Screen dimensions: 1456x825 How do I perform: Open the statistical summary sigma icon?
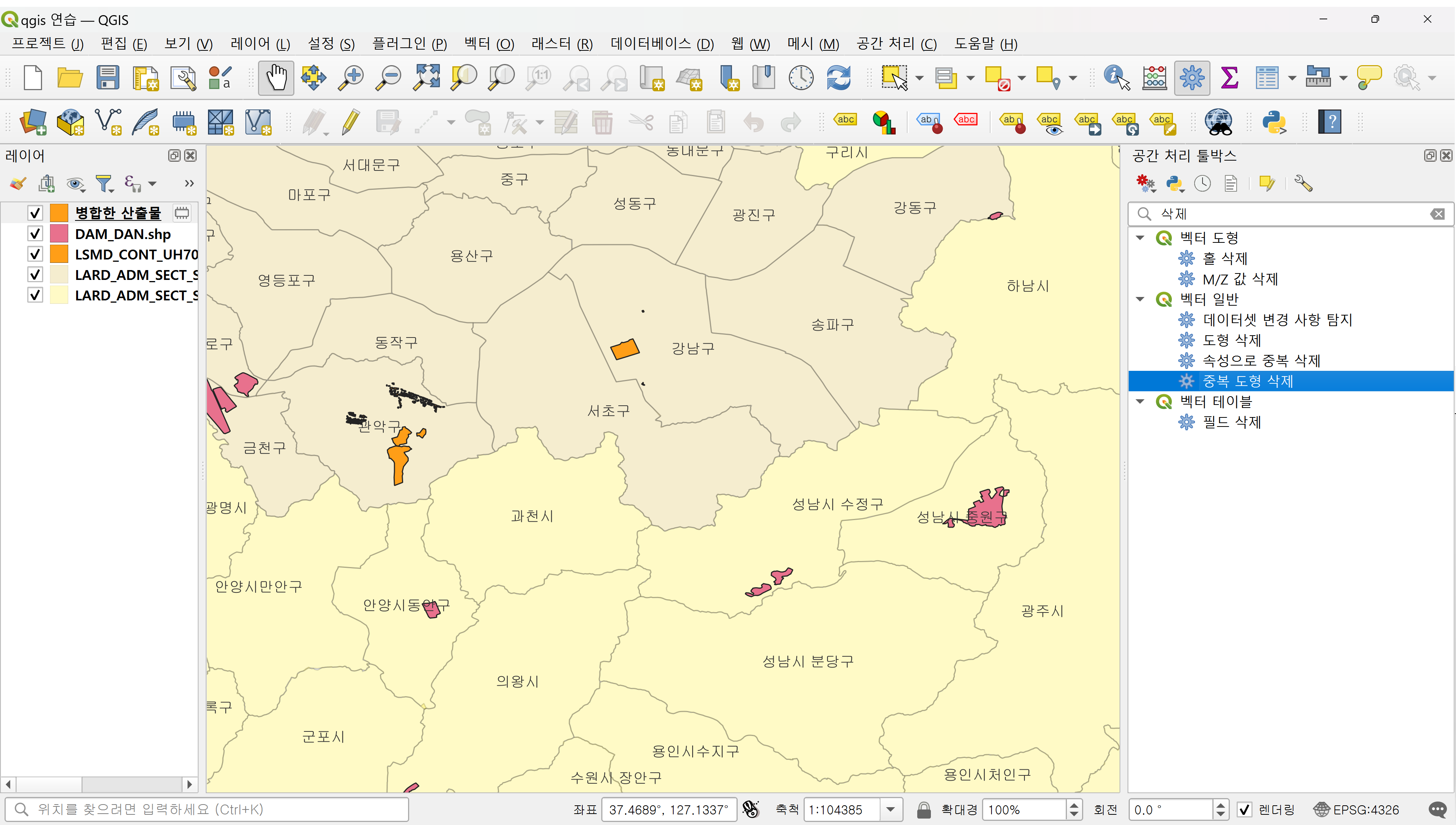coord(1229,78)
